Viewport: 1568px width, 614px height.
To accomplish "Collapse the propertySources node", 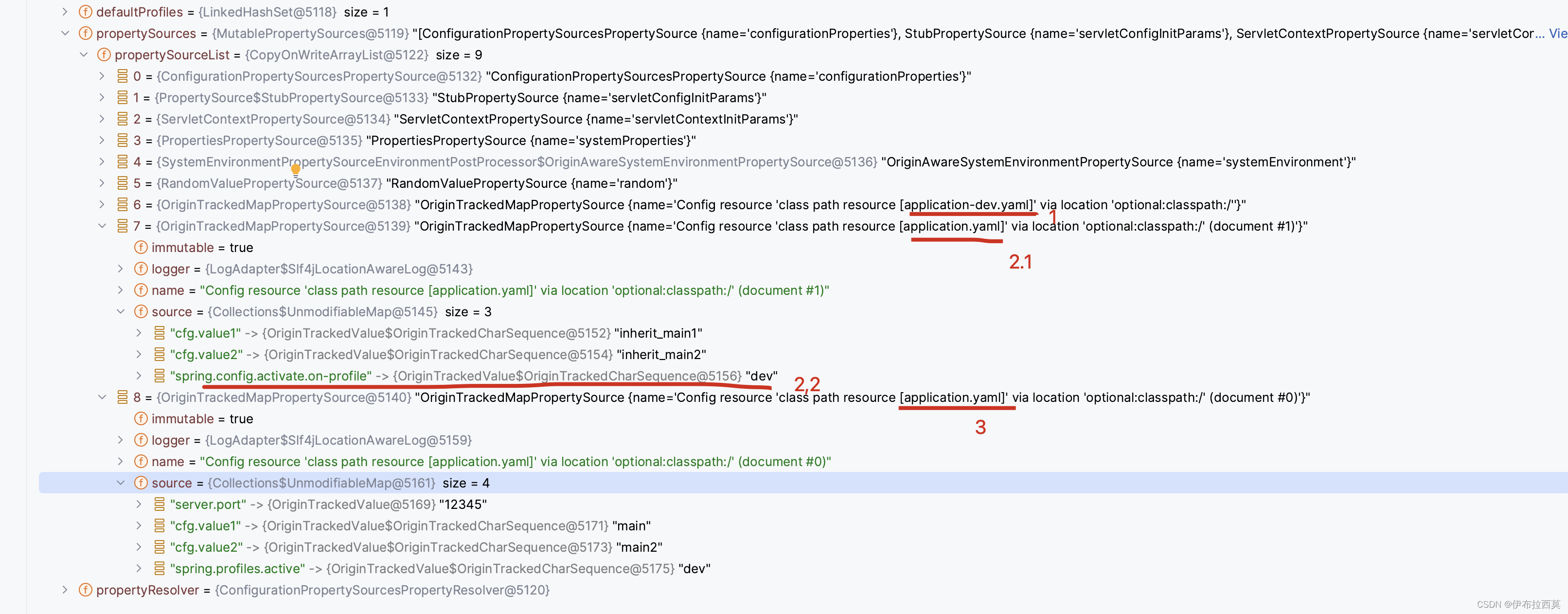I will coord(65,34).
